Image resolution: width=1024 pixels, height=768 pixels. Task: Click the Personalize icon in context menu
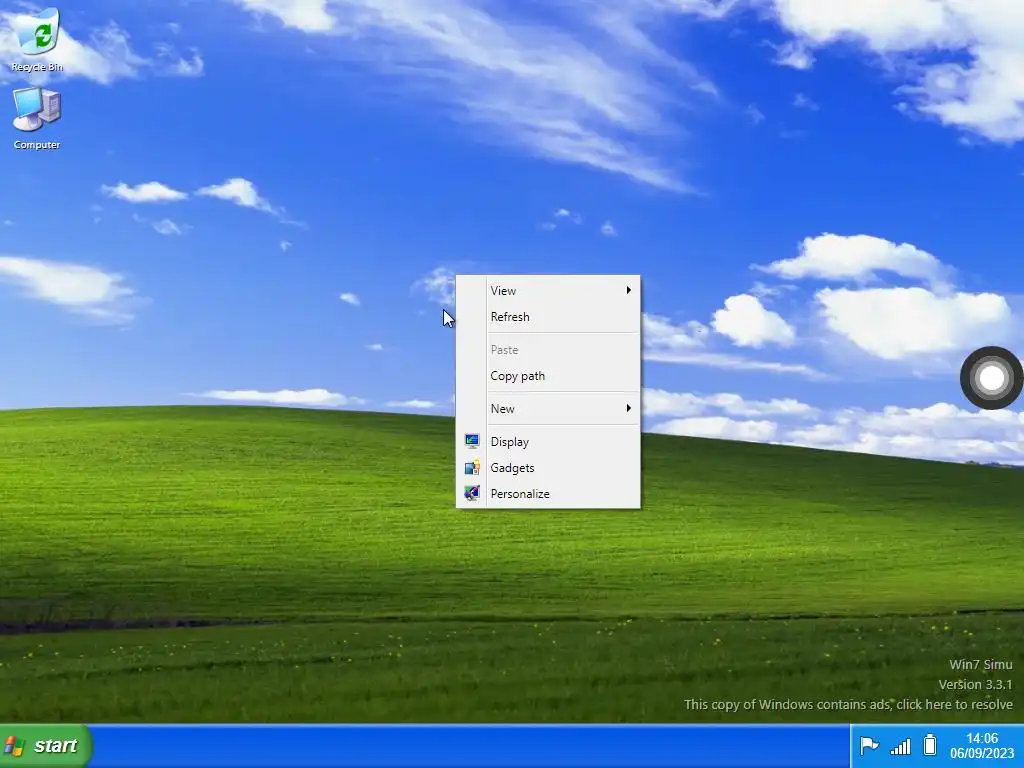click(472, 494)
